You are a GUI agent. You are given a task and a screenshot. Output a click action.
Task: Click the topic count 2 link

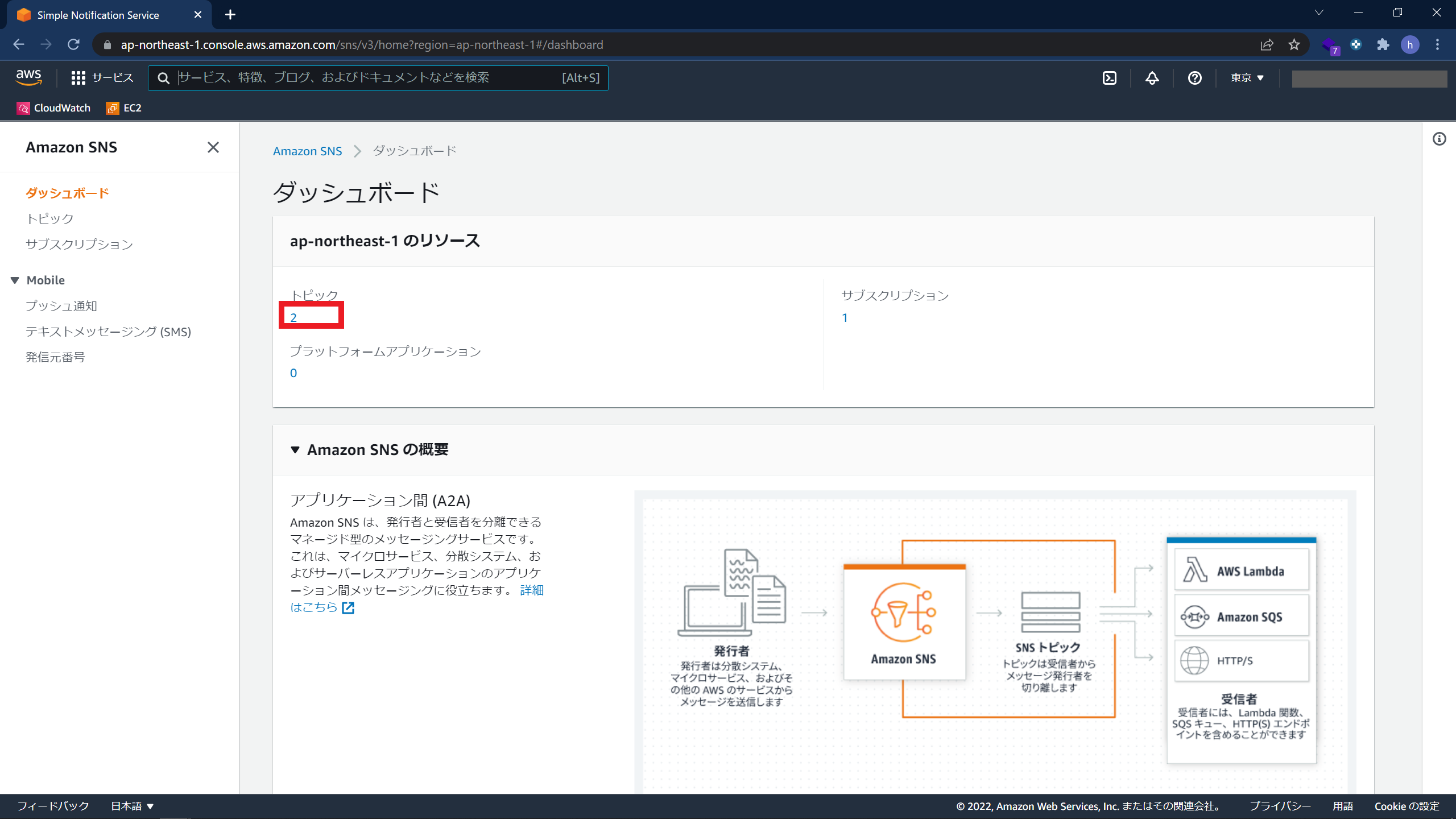click(293, 318)
